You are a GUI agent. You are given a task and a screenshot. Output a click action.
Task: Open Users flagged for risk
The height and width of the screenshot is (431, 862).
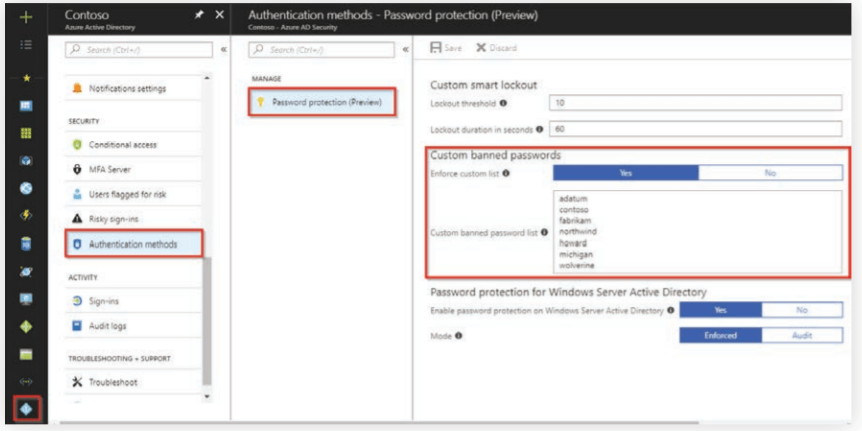coord(132,195)
